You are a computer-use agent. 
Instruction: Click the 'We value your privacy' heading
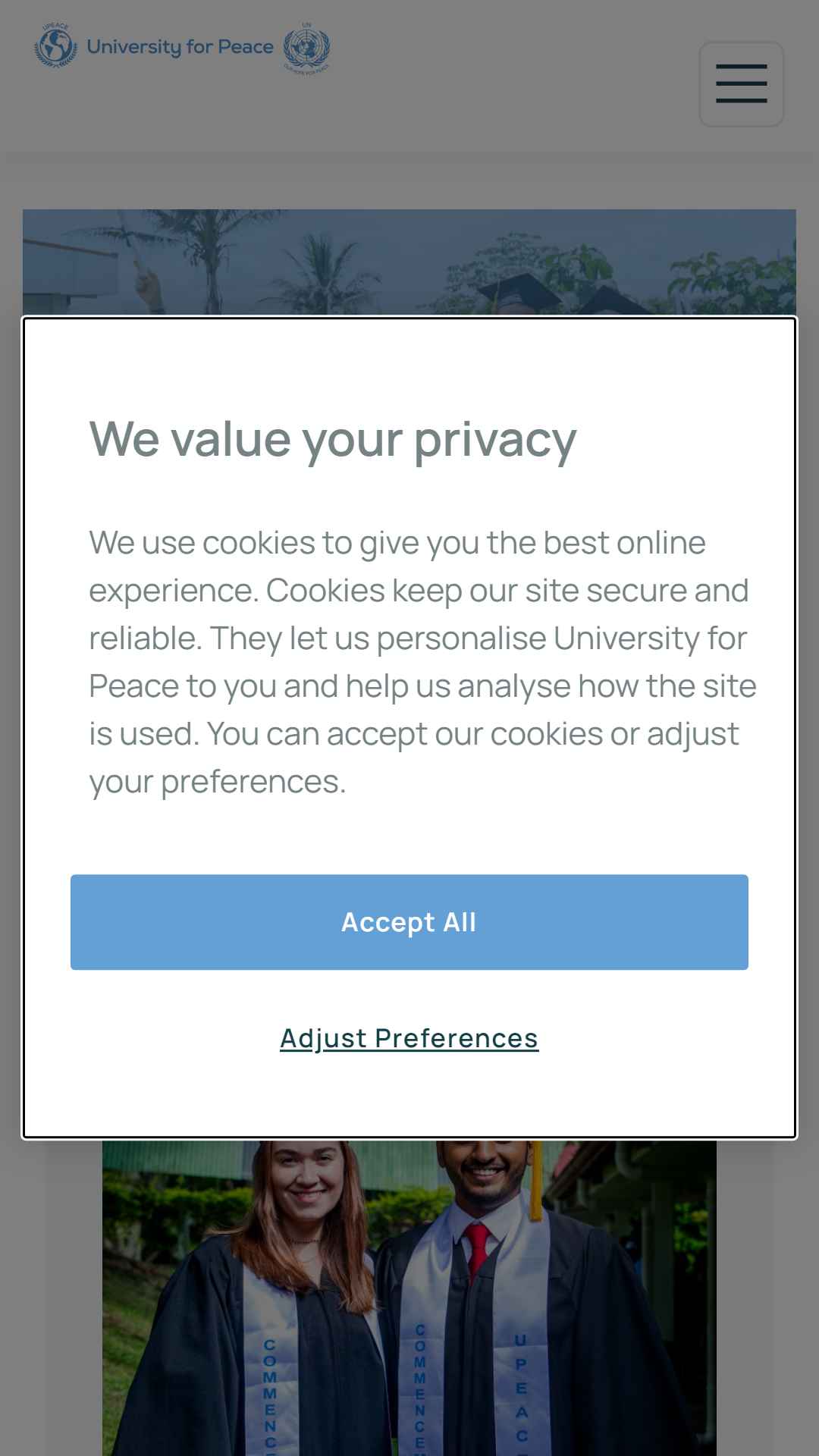(x=333, y=438)
